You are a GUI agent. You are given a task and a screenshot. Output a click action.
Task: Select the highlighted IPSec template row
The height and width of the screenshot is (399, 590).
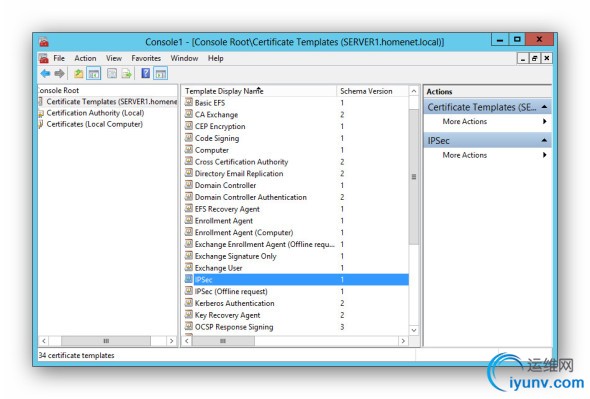pyautogui.click(x=296, y=279)
